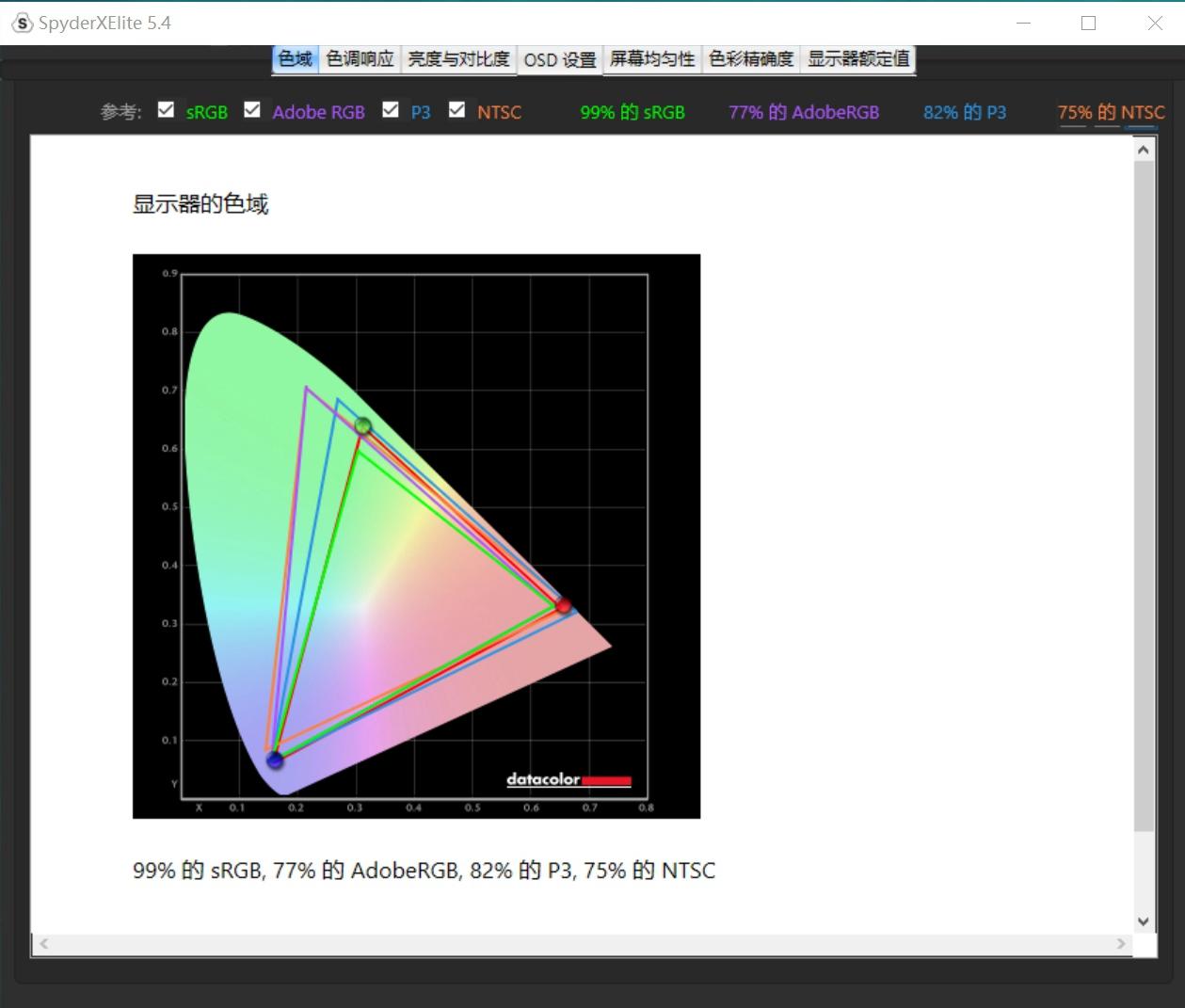Click the red datacolor brand bar
This screenshot has height=1008, width=1185.
[606, 779]
